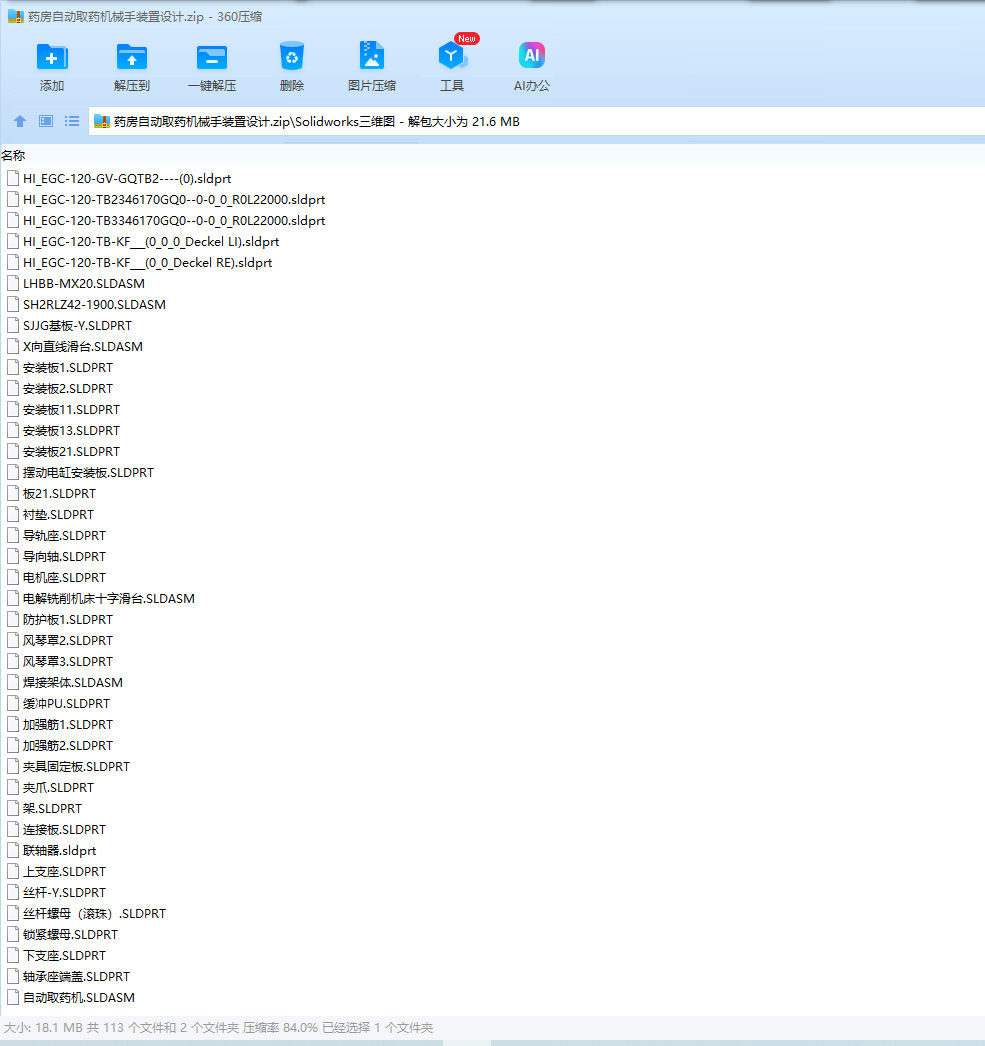This screenshot has width=985, height=1046.
Task: Go up one folder with the up arrow
Action: click(20, 121)
